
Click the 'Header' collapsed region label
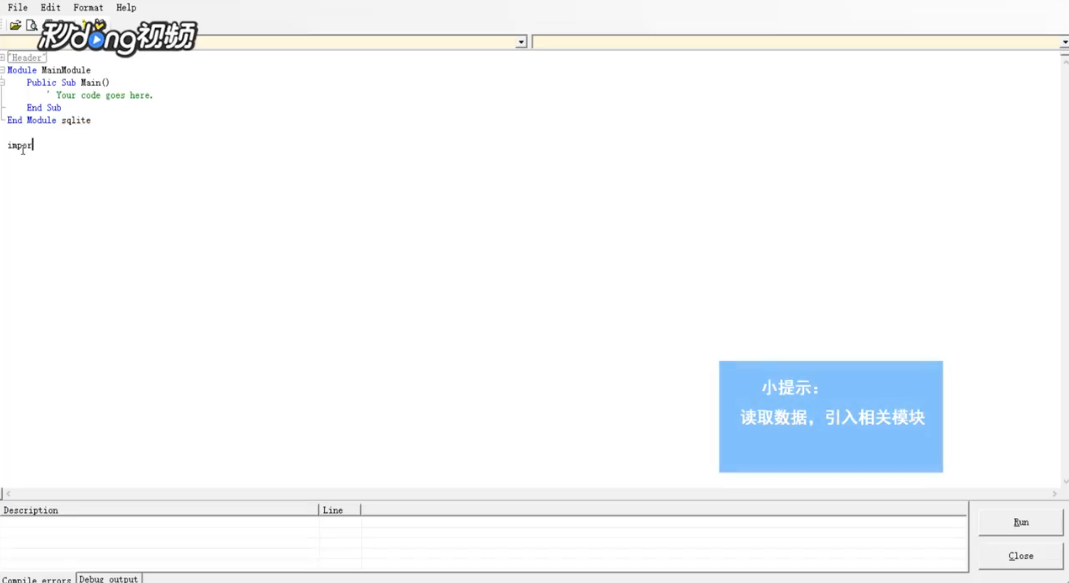coord(27,58)
